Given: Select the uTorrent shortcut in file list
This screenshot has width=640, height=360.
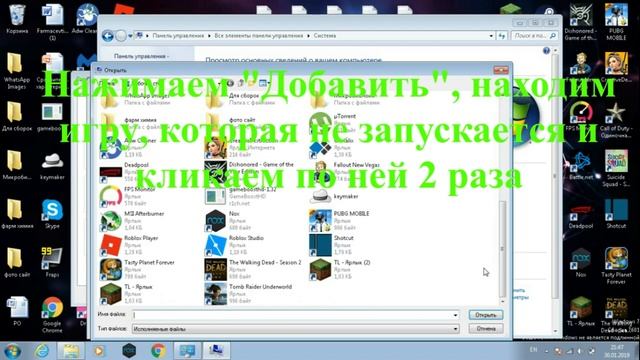Looking at the screenshot, I should click(333, 123).
